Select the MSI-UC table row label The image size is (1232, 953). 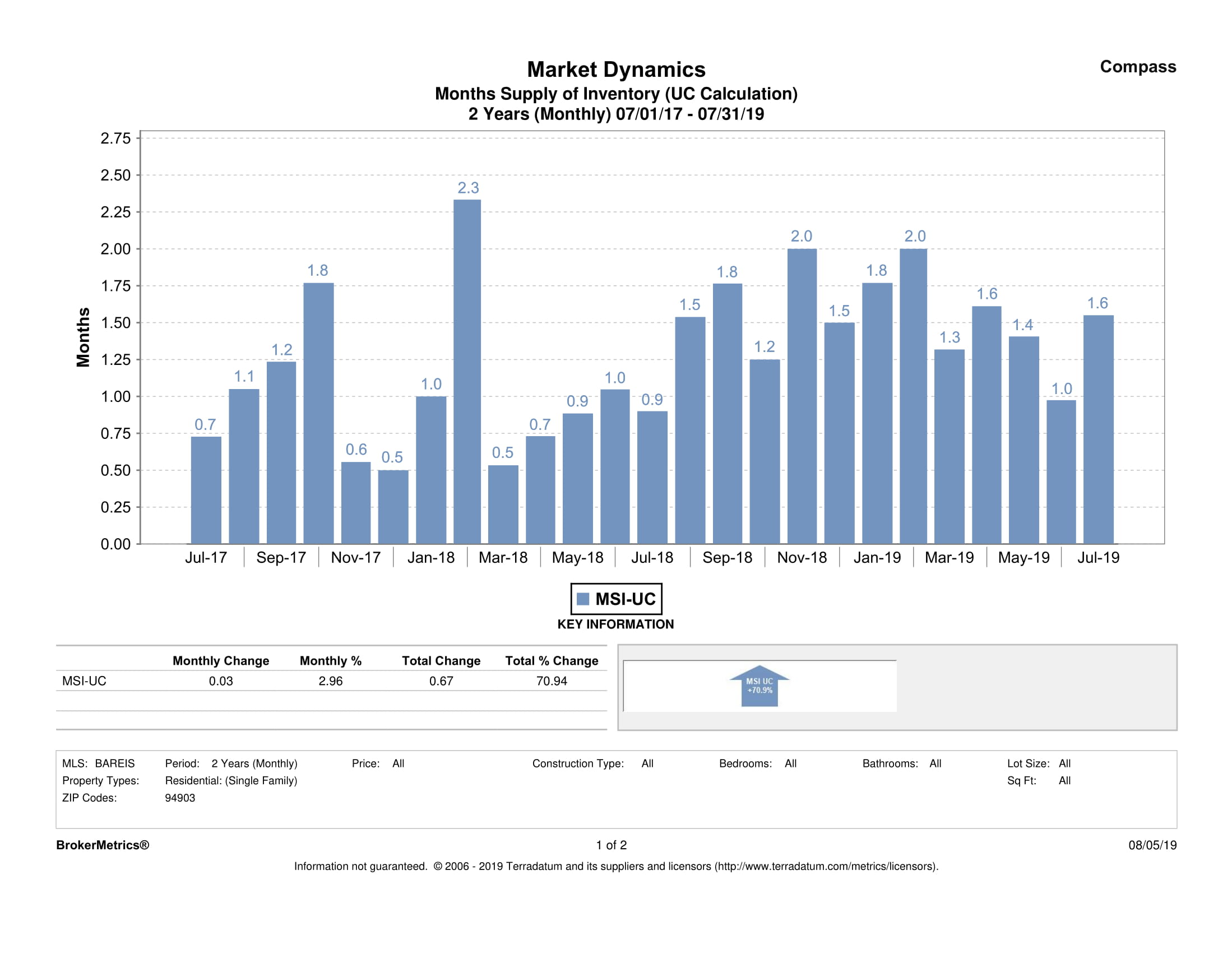click(84, 681)
